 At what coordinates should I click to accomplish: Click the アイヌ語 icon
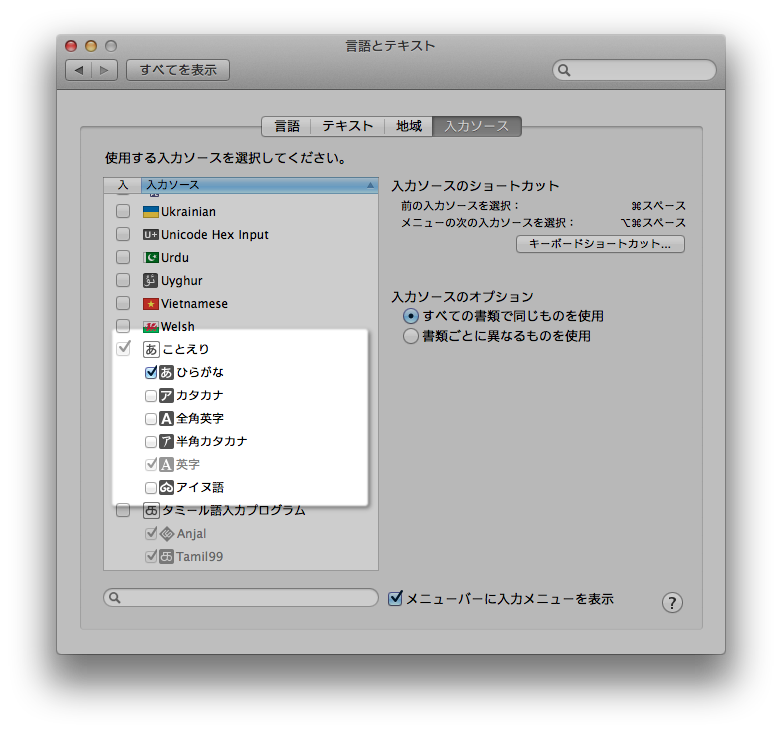166,488
